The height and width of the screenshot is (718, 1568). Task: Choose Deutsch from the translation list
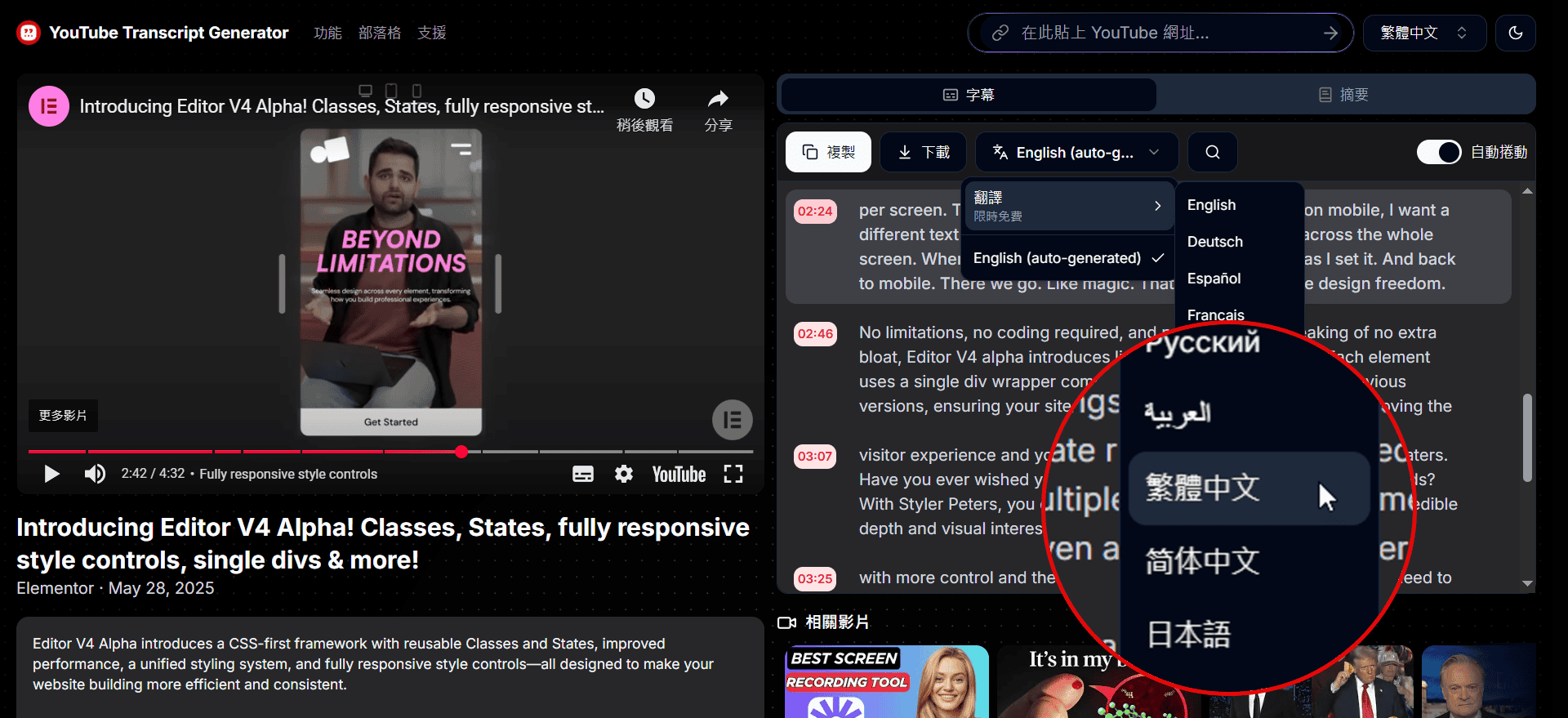1214,242
